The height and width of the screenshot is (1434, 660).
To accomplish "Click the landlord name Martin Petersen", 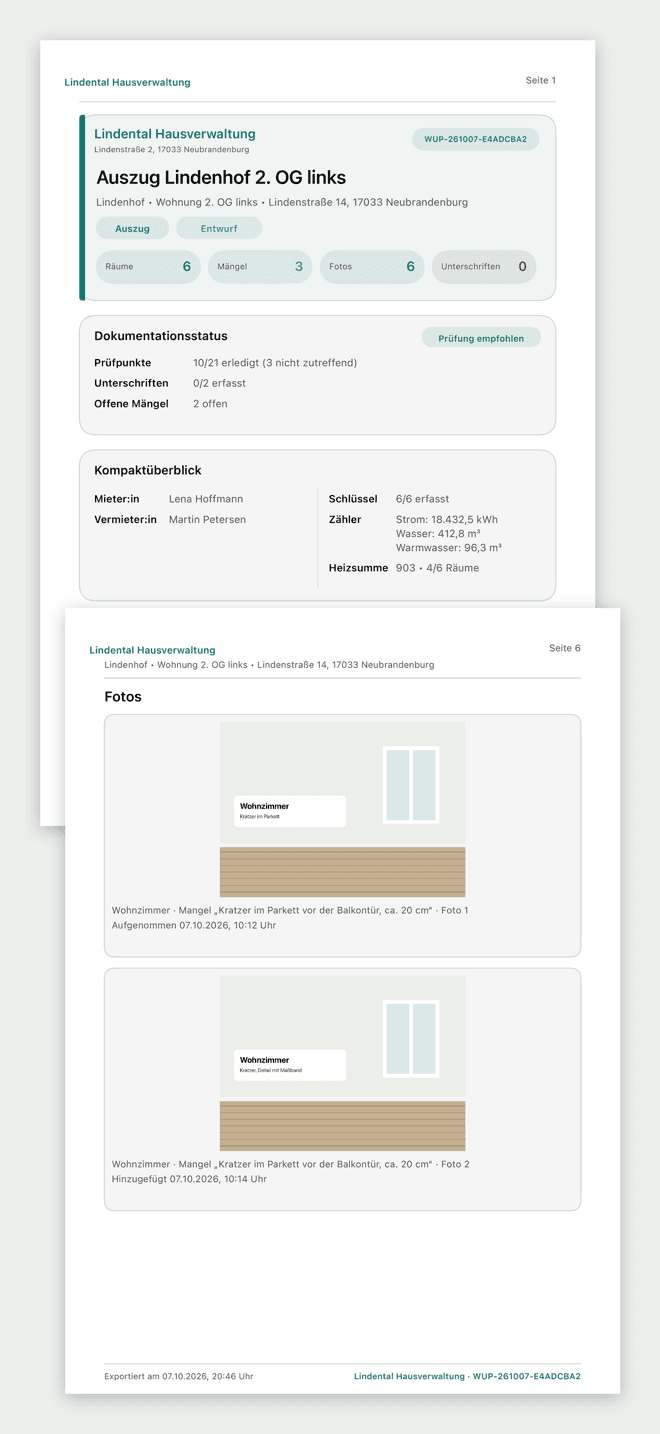I will (x=207, y=520).
